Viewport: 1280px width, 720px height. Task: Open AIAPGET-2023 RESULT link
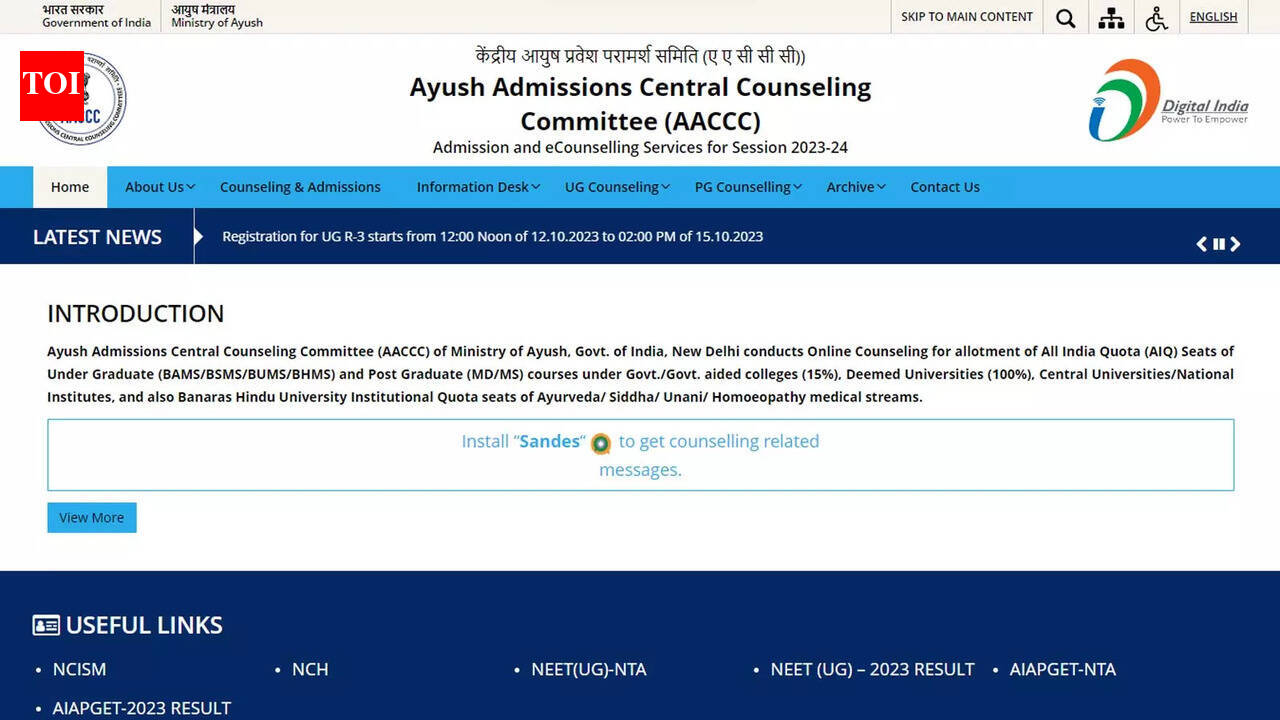142,708
